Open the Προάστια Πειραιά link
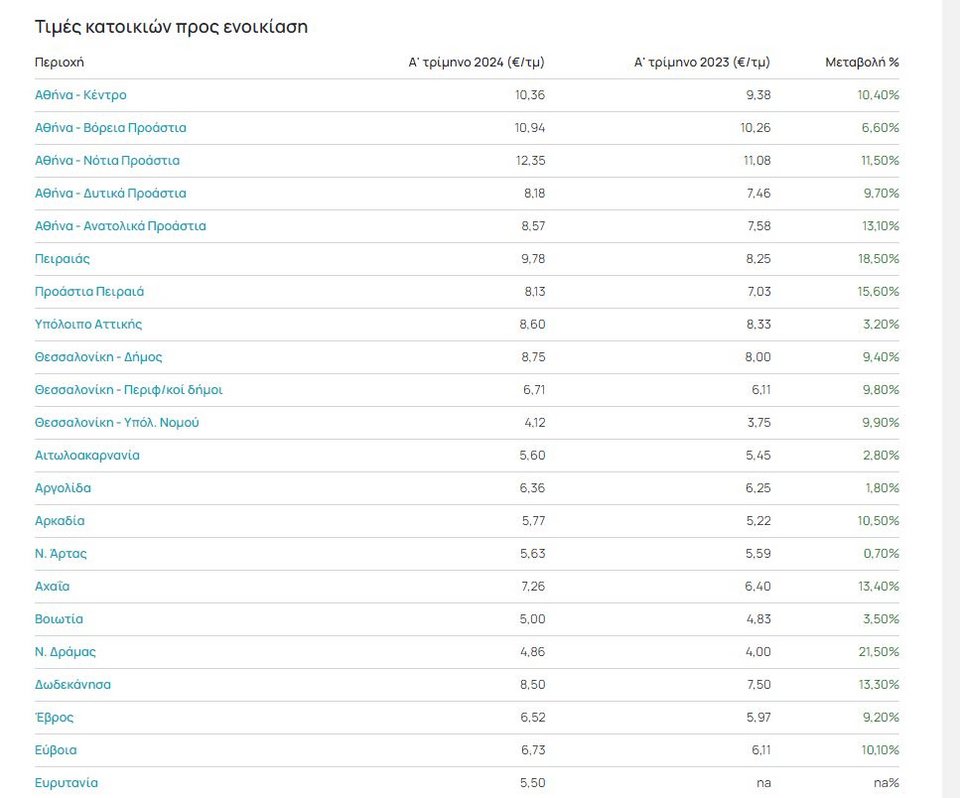The height and width of the screenshot is (798, 960). point(89,292)
